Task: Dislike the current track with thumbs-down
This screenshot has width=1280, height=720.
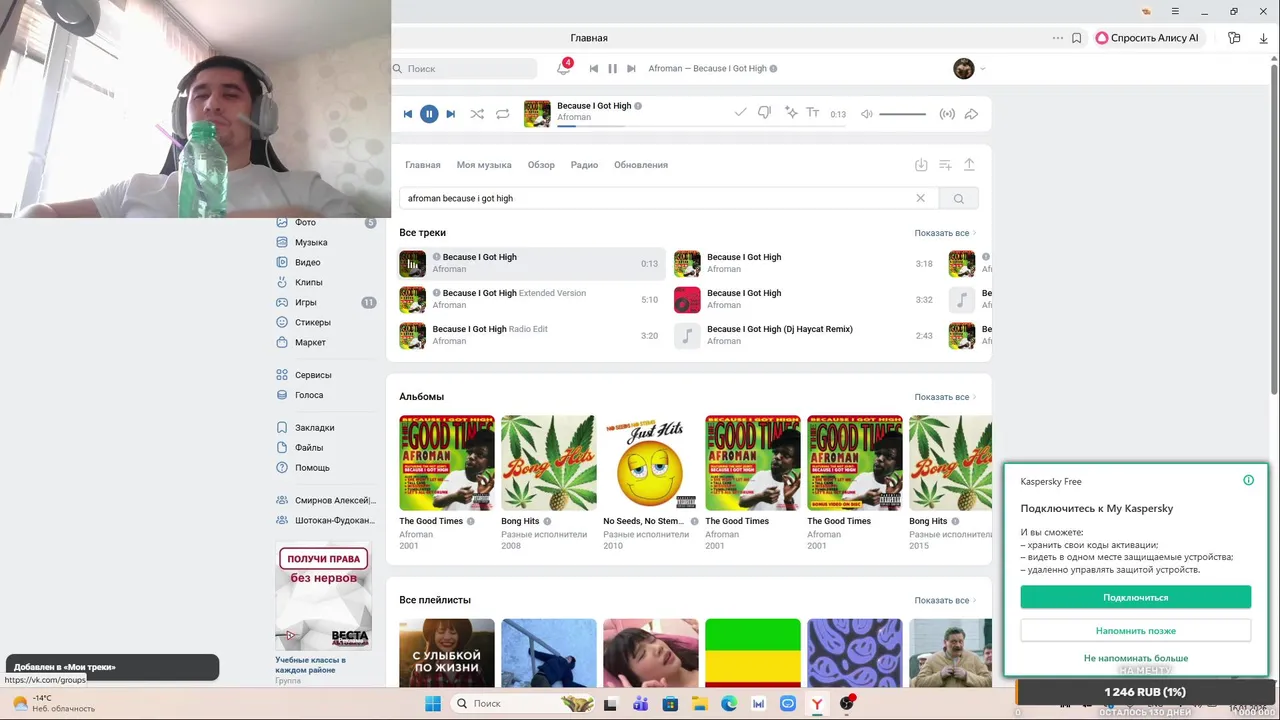Action: point(765,113)
